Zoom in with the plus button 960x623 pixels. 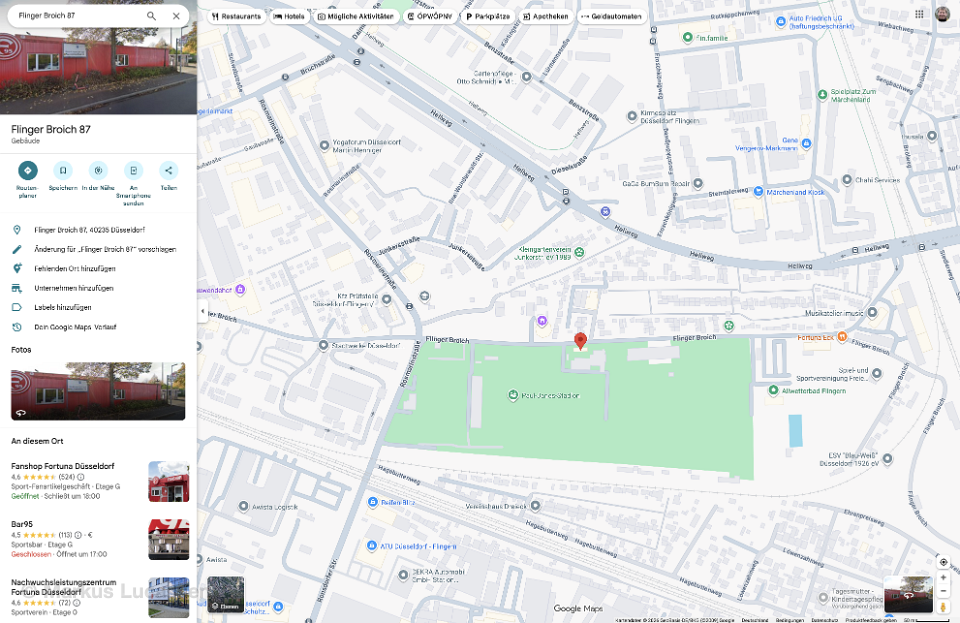(943, 577)
